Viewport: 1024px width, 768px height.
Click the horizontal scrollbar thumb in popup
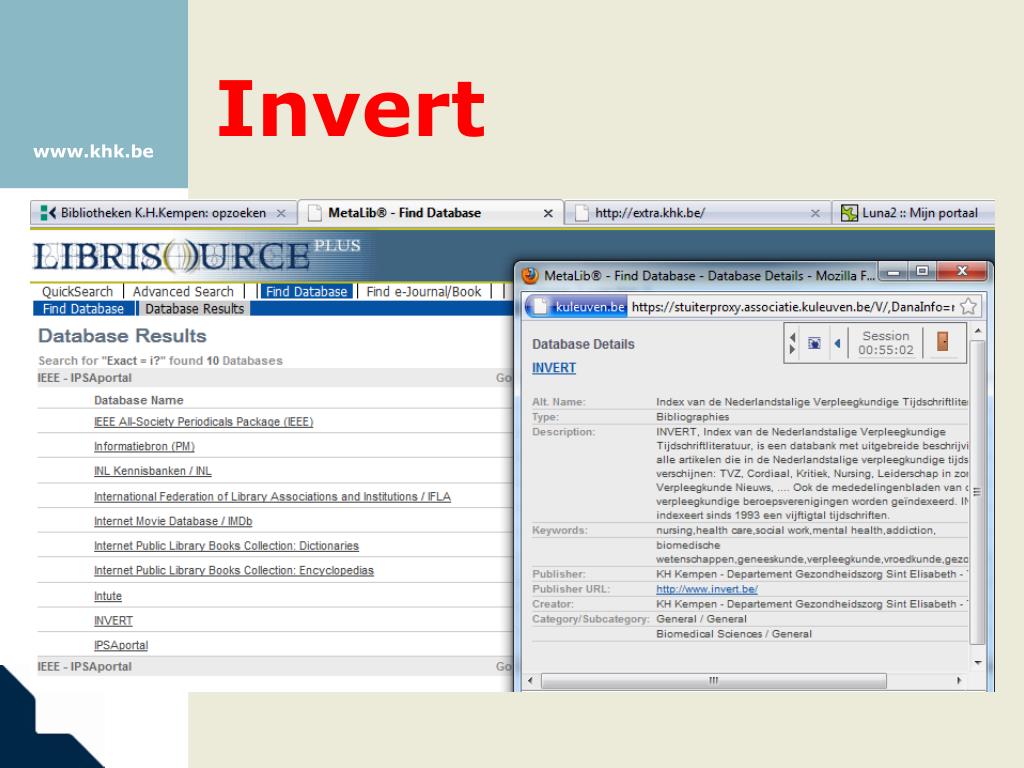click(714, 680)
